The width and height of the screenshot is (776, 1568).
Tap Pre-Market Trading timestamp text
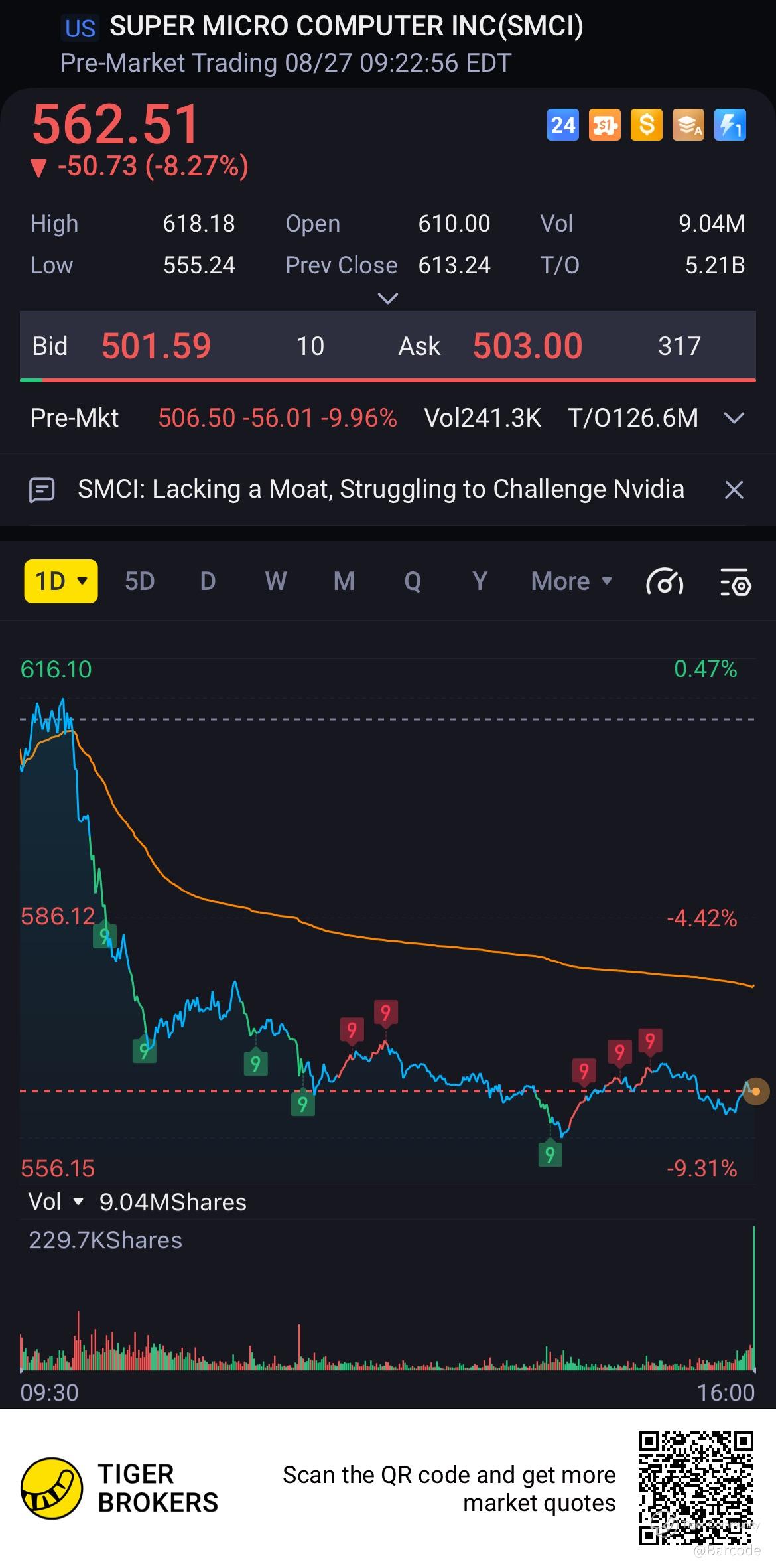[286, 63]
